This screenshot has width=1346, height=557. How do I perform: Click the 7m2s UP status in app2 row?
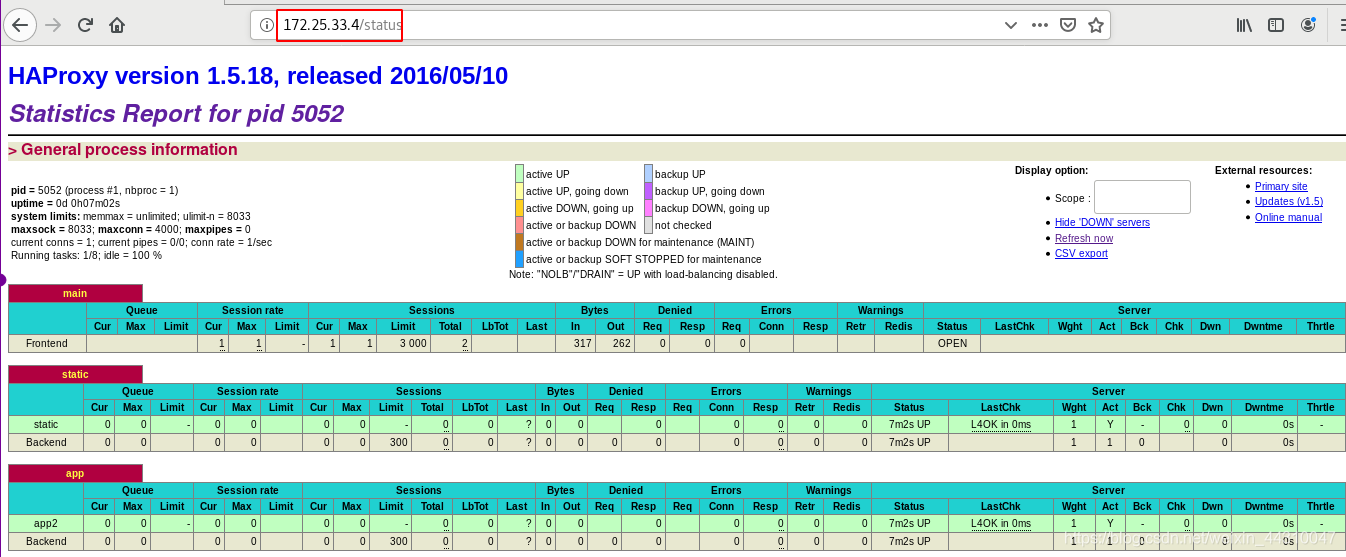pyautogui.click(x=909, y=523)
